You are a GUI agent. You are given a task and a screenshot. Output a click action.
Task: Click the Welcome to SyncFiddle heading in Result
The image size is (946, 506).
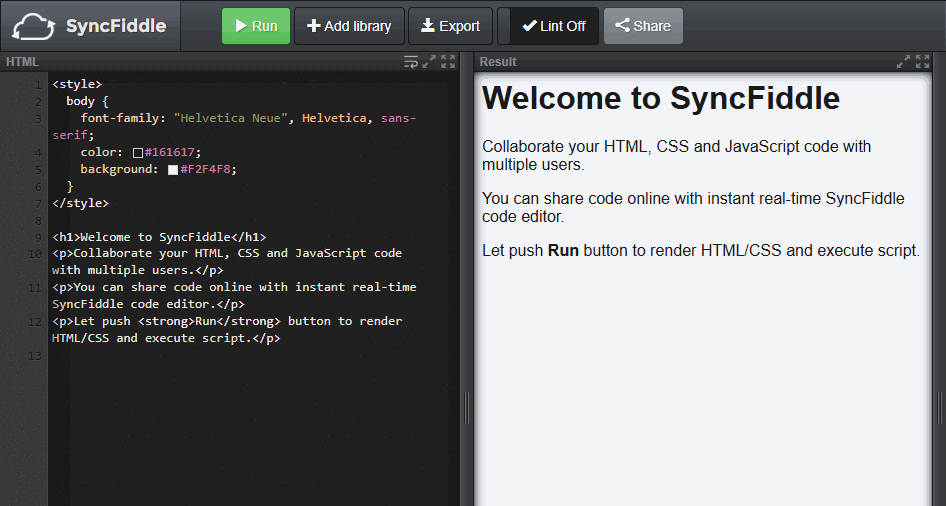tap(661, 98)
